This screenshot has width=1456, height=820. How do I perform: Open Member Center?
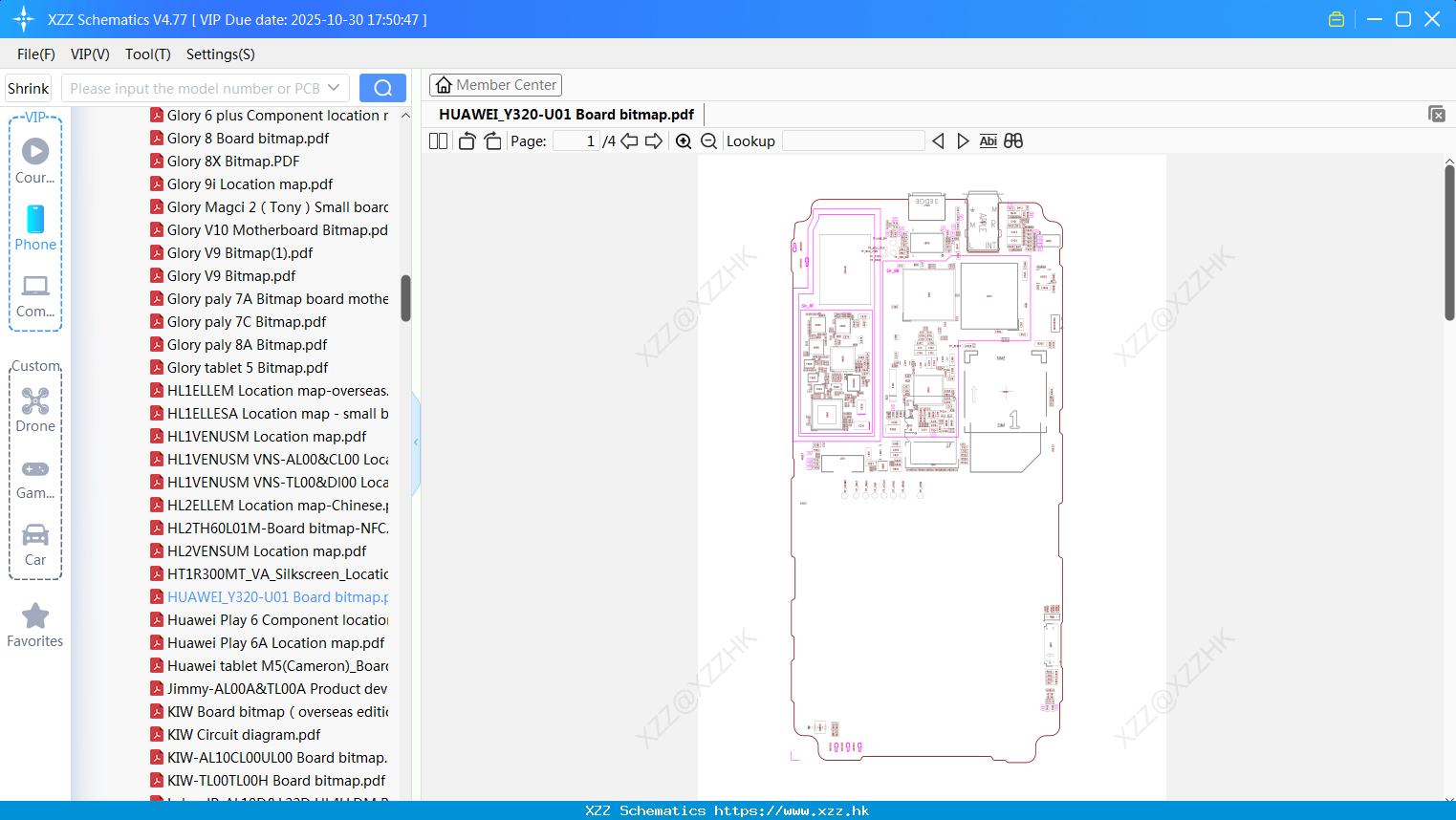495,85
